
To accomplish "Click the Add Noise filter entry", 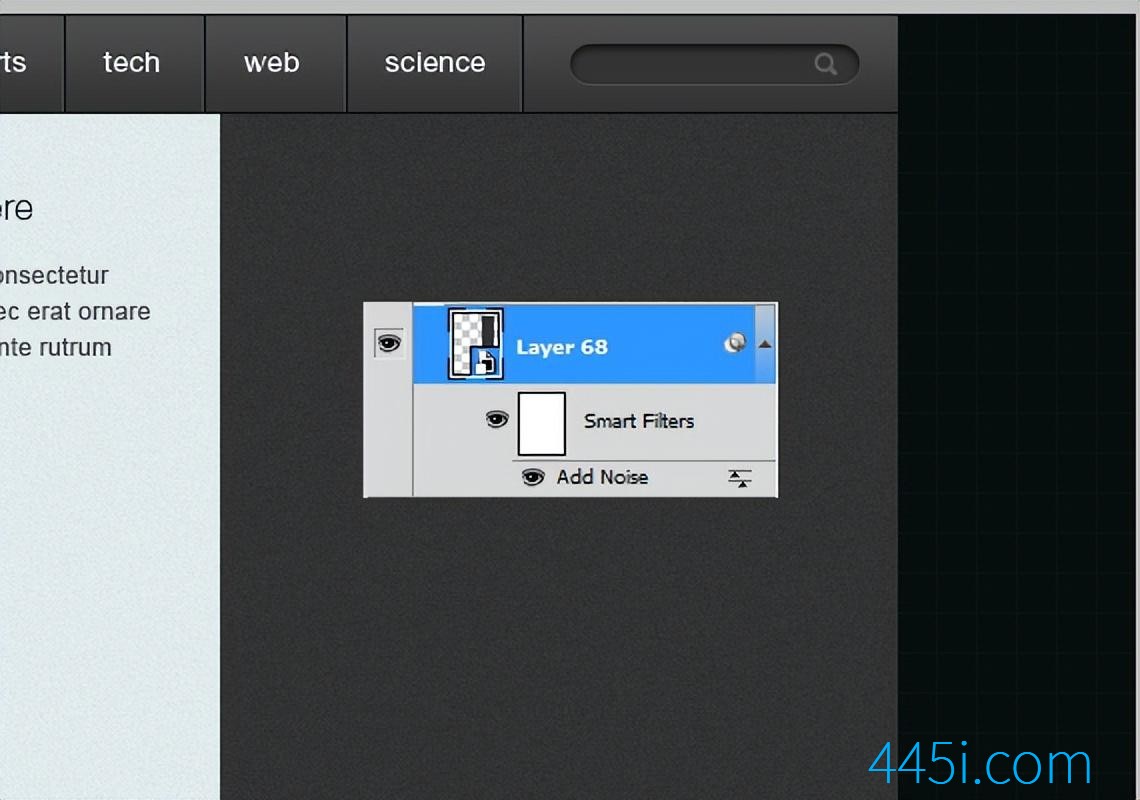I will 602,477.
